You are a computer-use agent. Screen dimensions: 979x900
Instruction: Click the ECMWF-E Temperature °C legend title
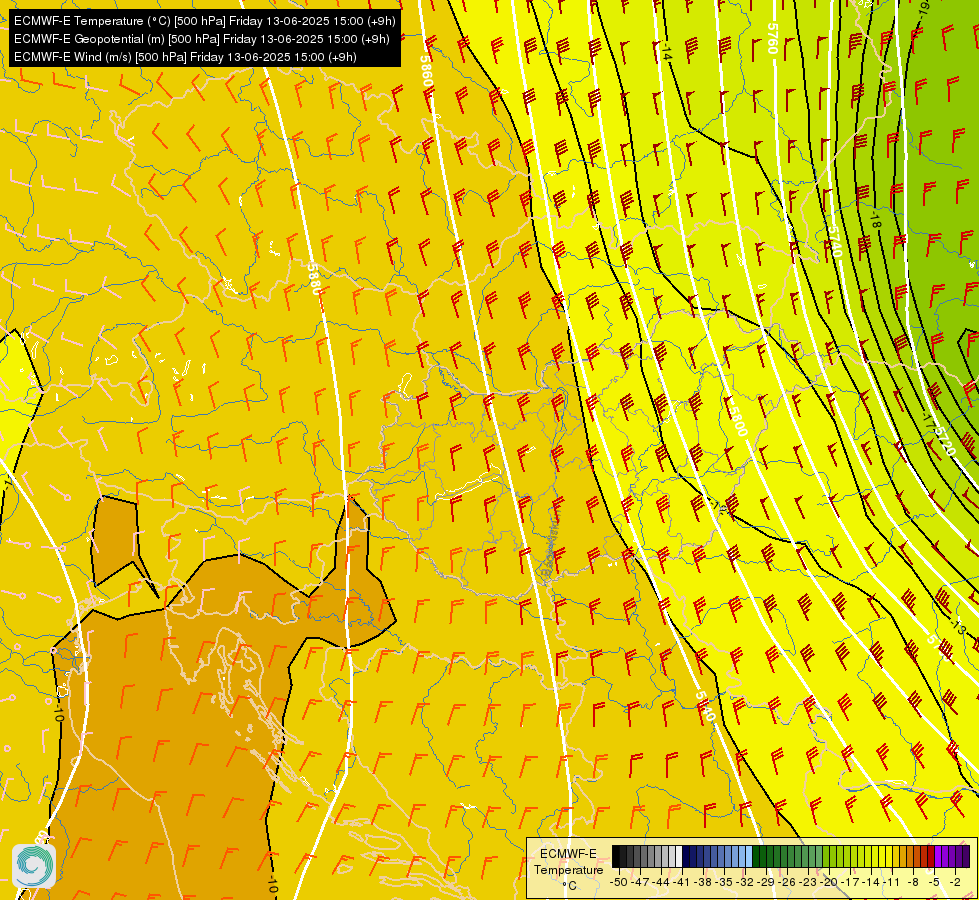569,870
